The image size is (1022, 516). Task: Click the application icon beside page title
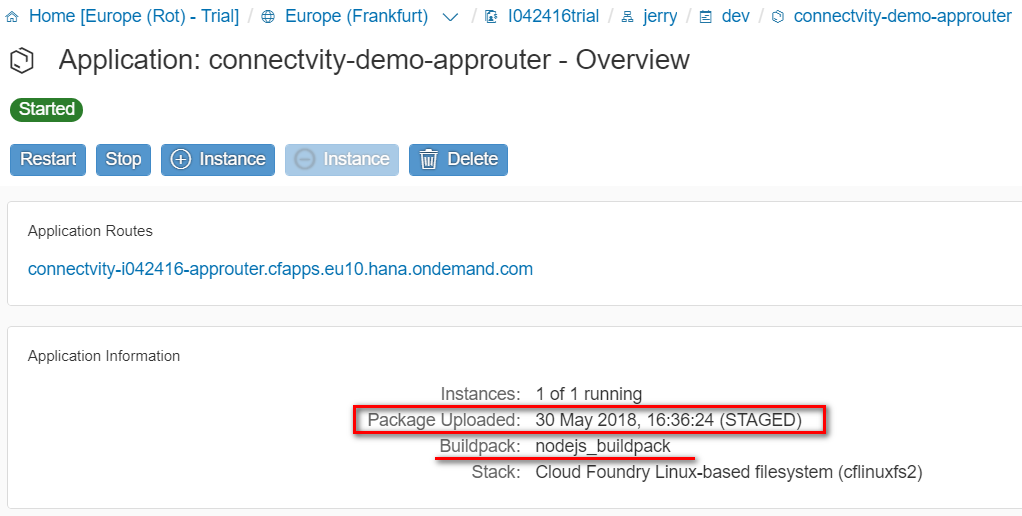click(x=22, y=61)
